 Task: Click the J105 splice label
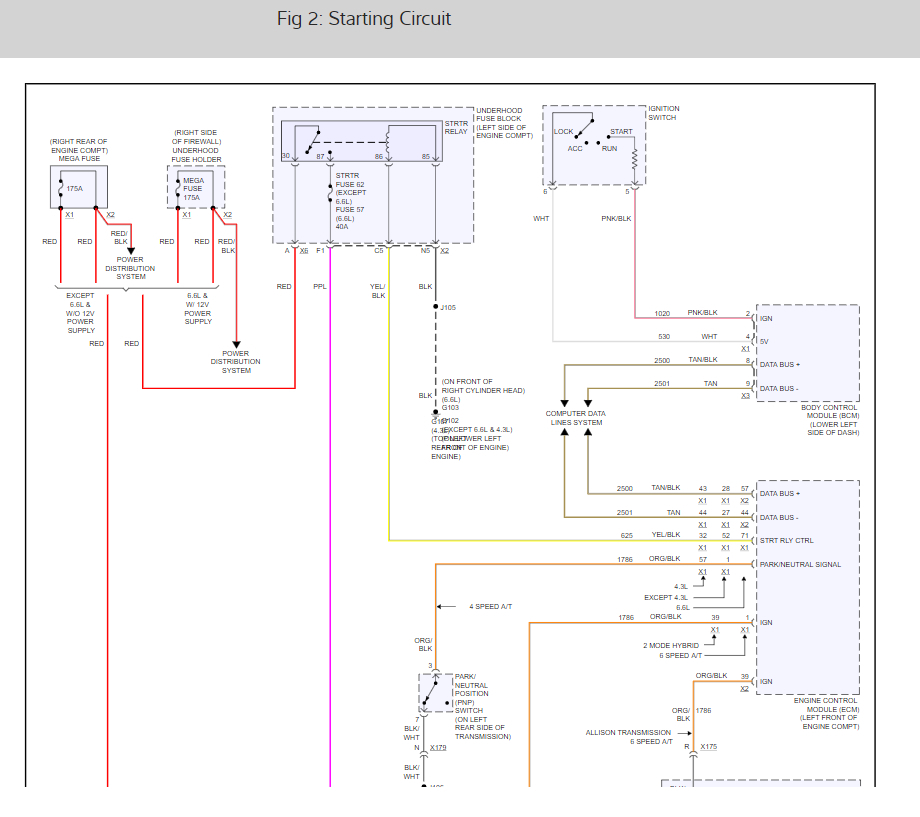pyautogui.click(x=448, y=308)
